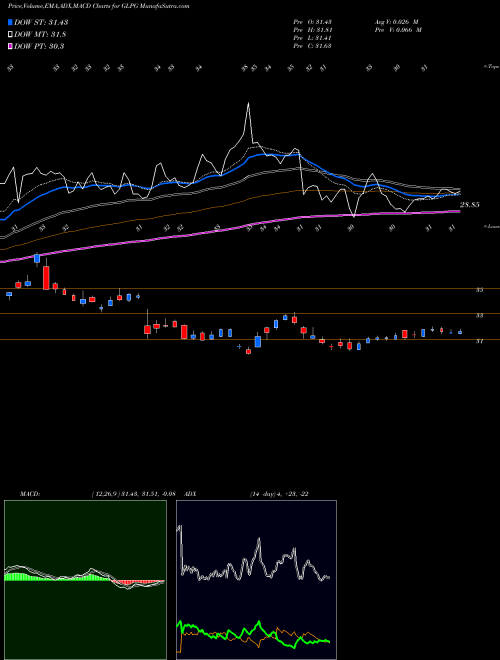
Task: Click the 'Pre V: 0.066 M' volume text
Action: 399,30
